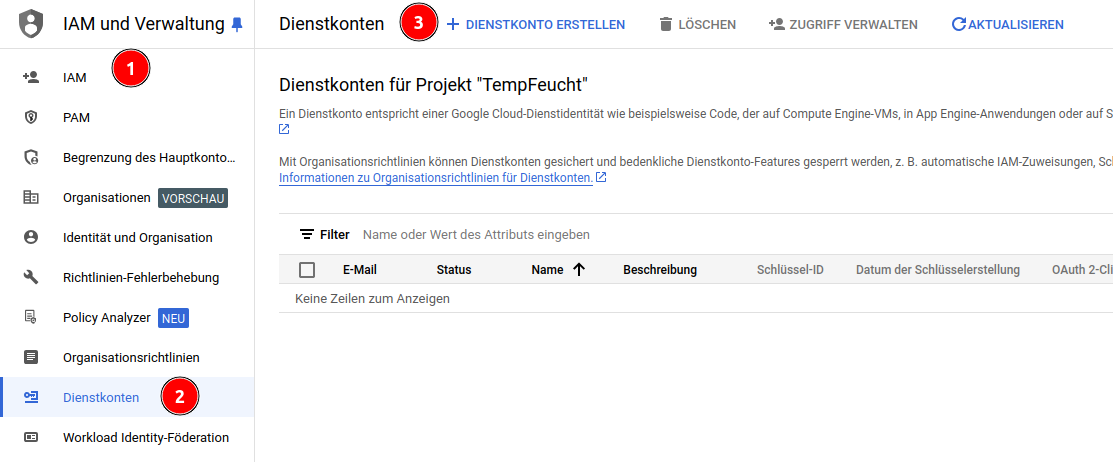The height and width of the screenshot is (462, 1113).
Task: Click the Identität und Organisation person icon
Action: [31, 237]
